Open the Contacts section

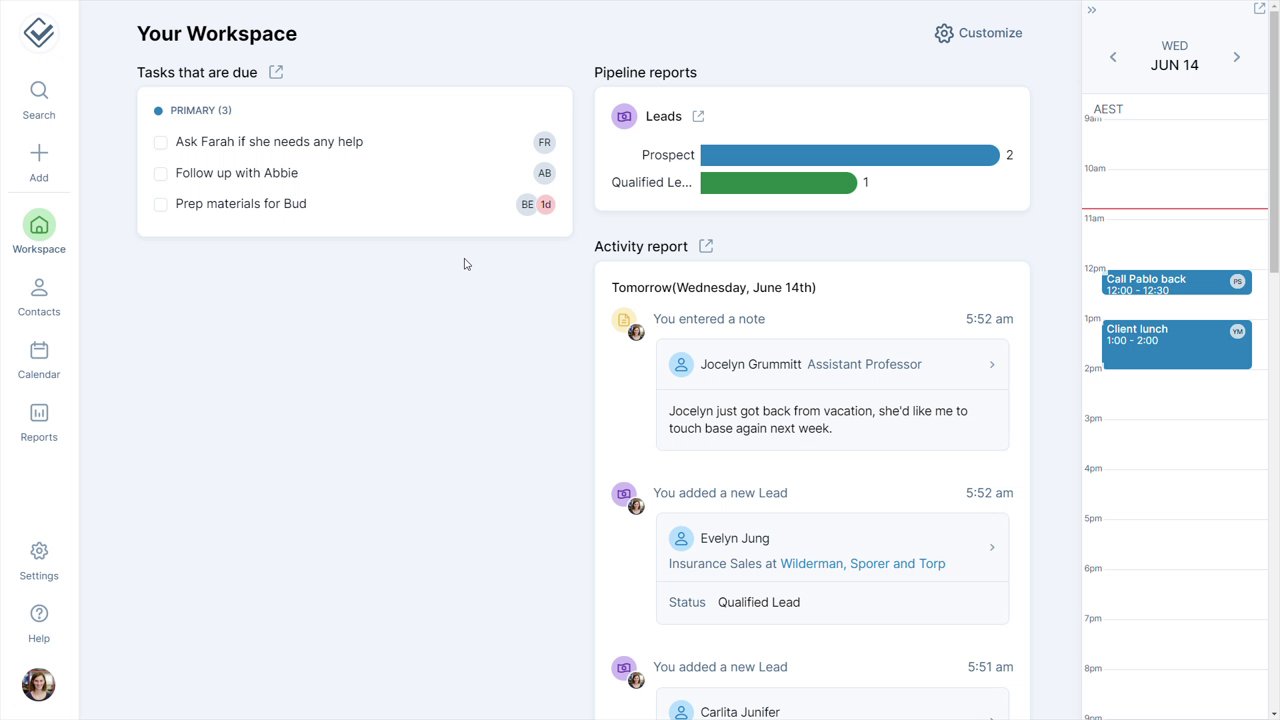(39, 297)
